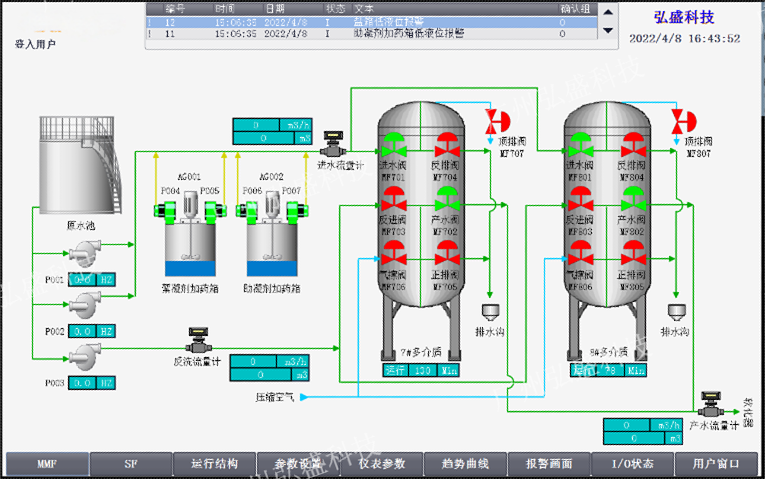Click the 助凝剂加药箱 dosing tank

[x=272, y=249]
